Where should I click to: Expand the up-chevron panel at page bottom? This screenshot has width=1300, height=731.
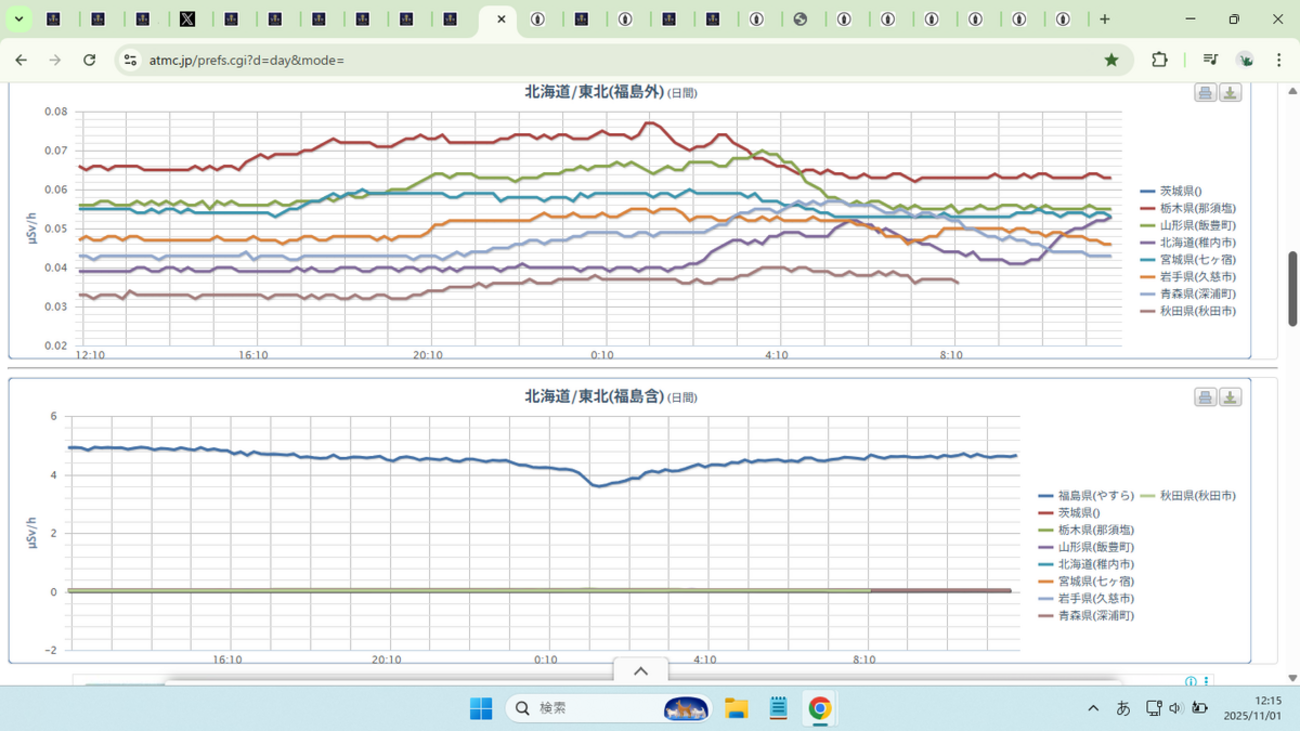641,671
